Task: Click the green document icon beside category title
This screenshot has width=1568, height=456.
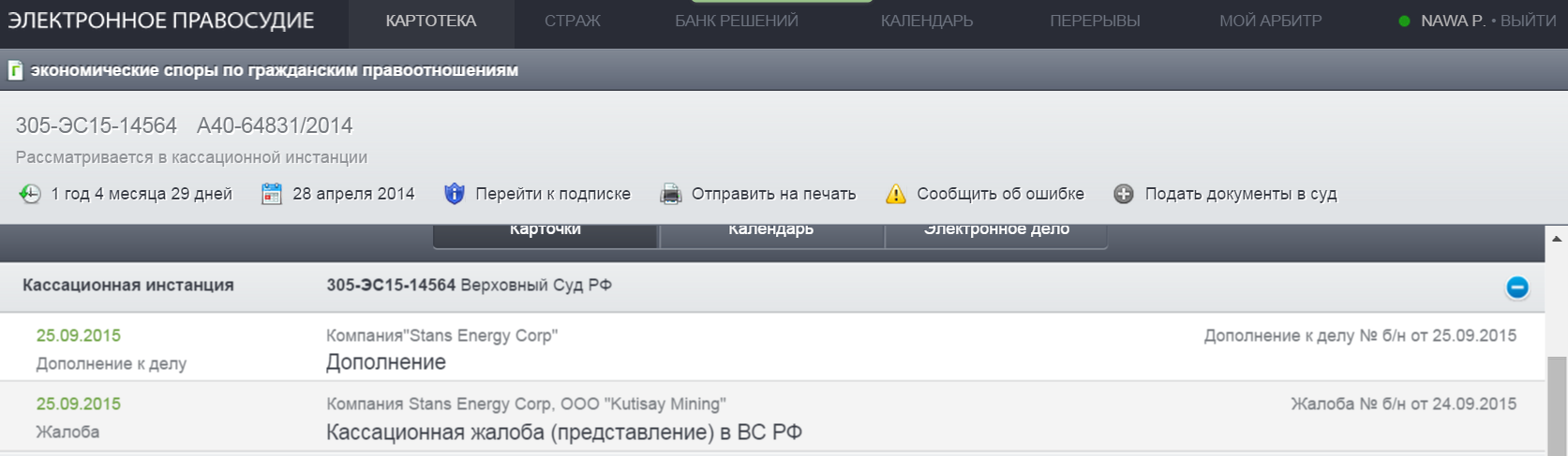Action: [x=15, y=70]
